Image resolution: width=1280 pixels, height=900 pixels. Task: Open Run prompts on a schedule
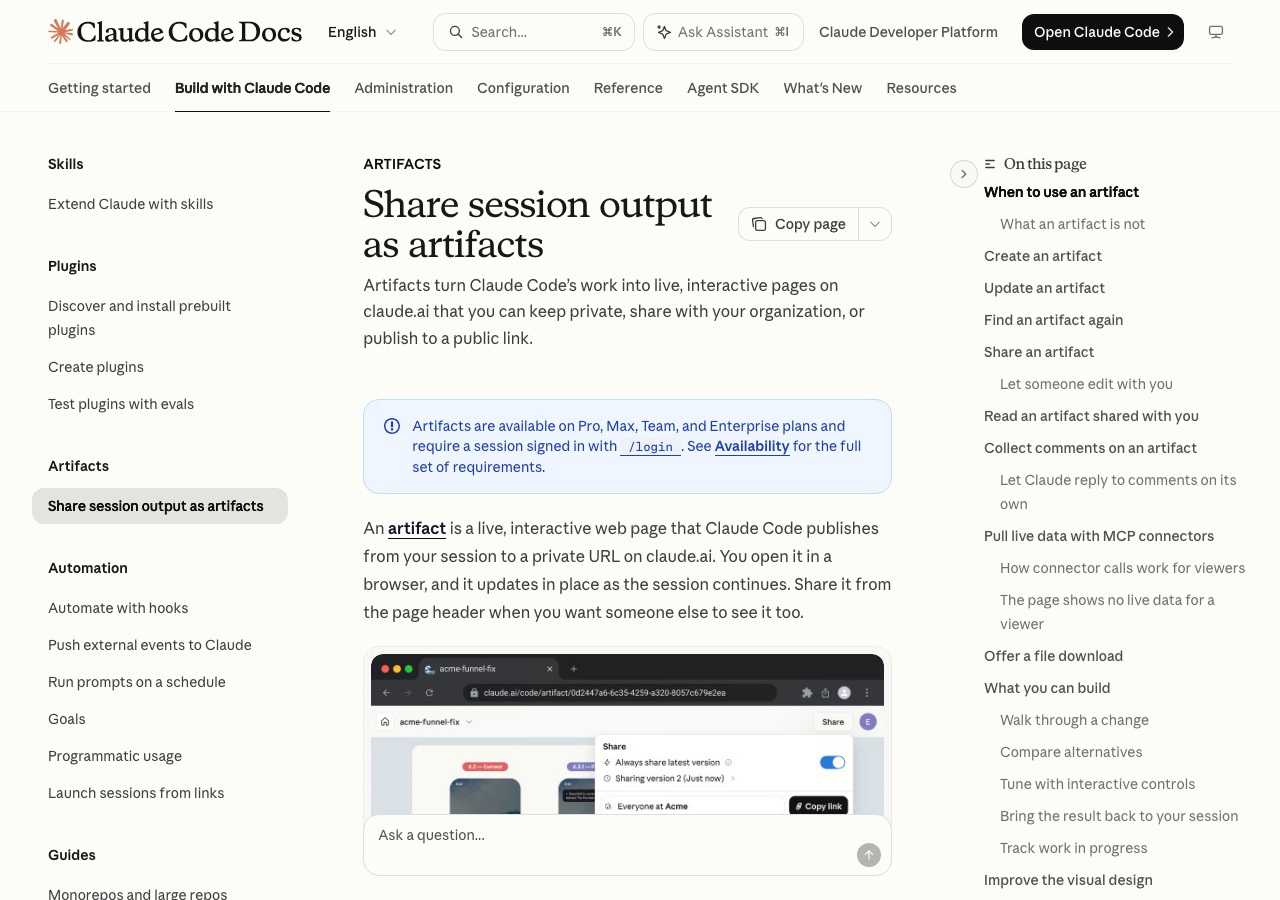coord(137,682)
